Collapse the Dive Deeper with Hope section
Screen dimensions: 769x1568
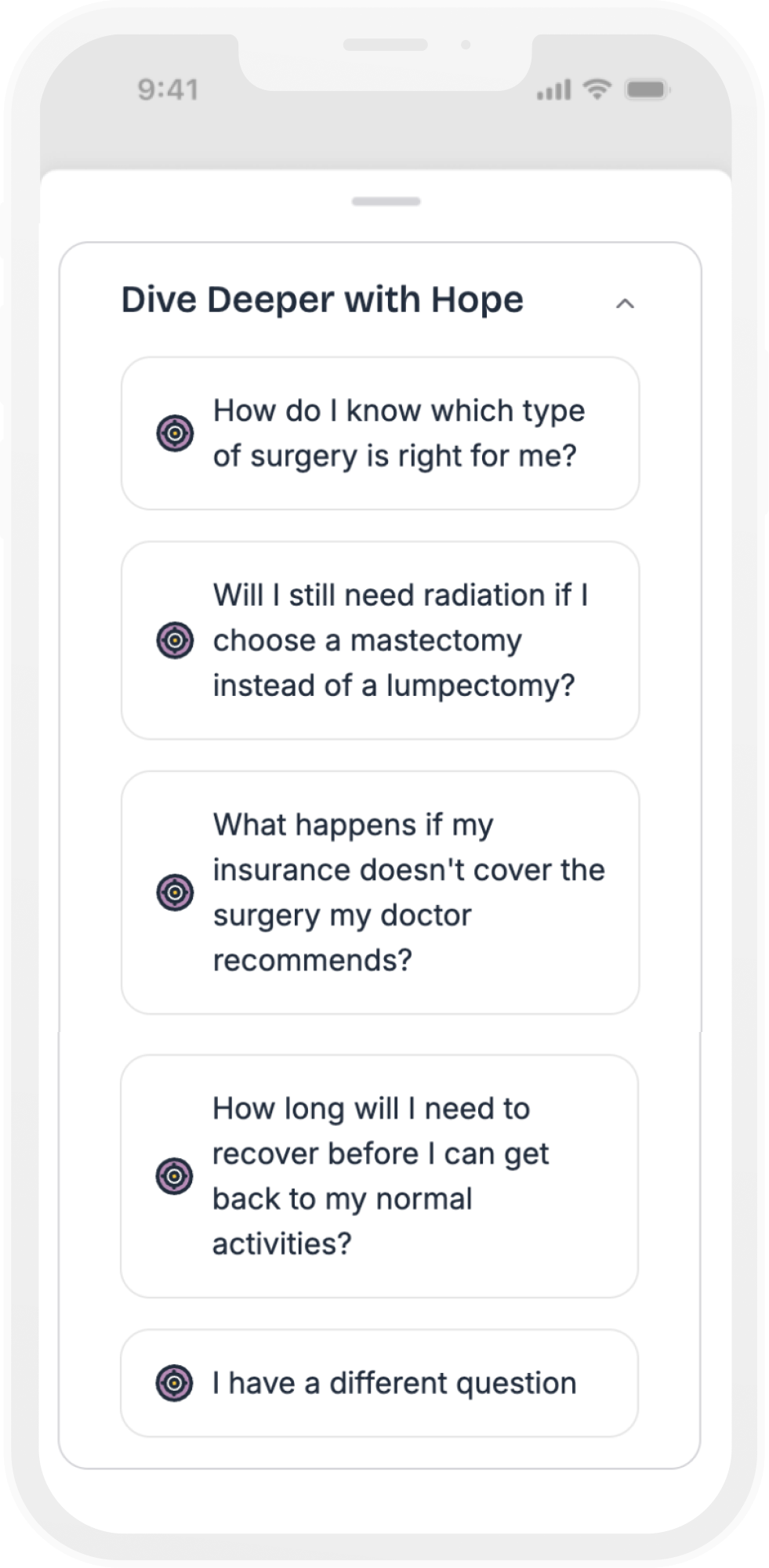pyautogui.click(x=625, y=303)
